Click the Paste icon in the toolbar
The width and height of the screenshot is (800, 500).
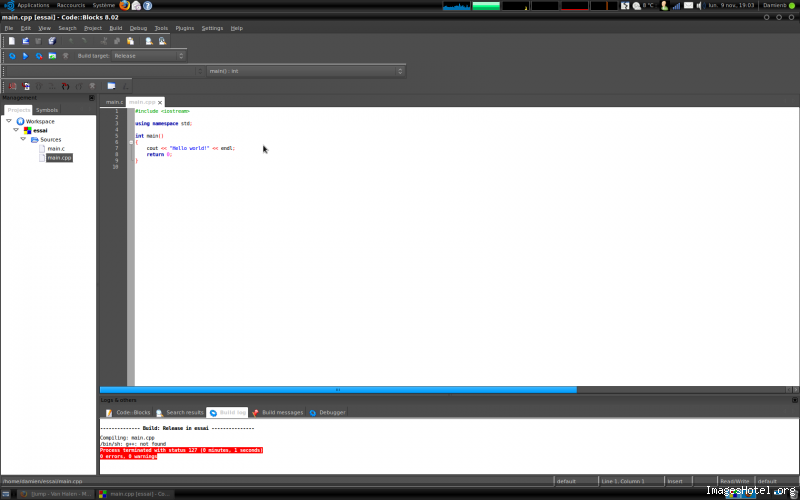coord(131,41)
